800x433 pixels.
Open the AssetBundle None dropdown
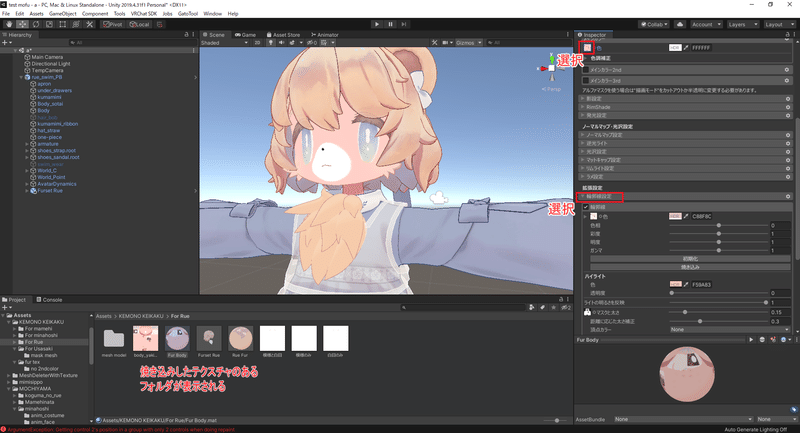pyautogui.click(x=684, y=419)
